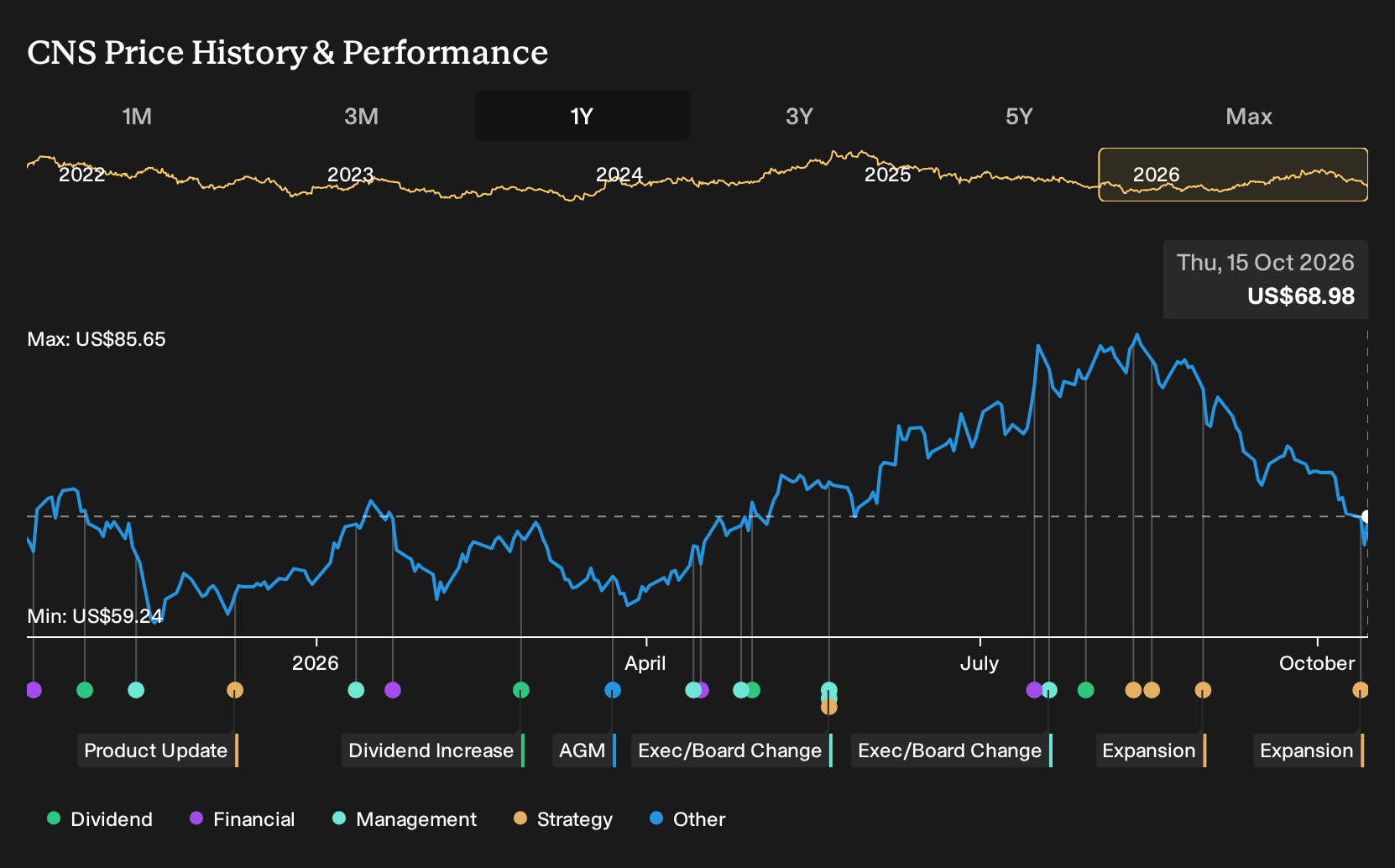Open the Exec/Board Change label beside AGM
1395x868 pixels.
pos(732,750)
